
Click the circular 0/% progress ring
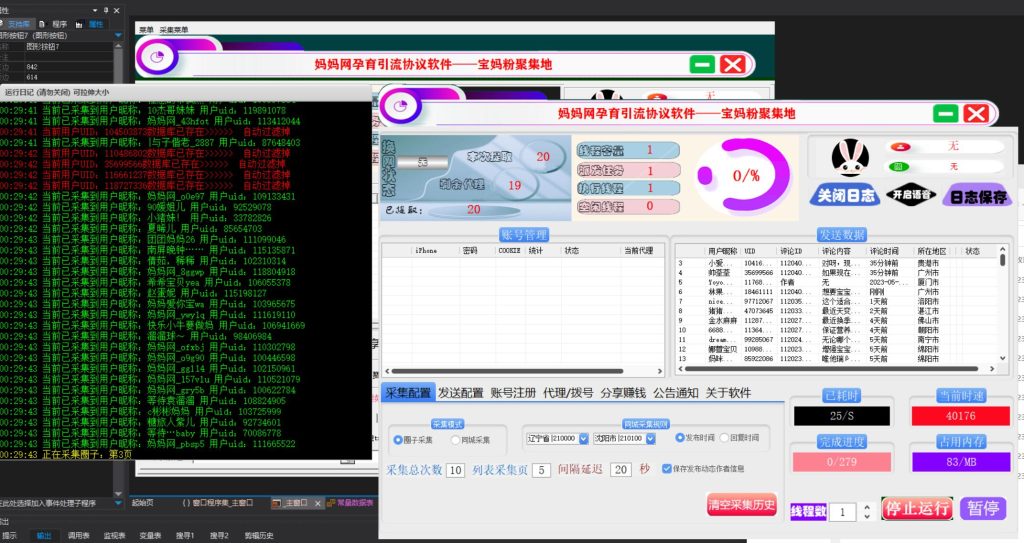[x=746, y=174]
